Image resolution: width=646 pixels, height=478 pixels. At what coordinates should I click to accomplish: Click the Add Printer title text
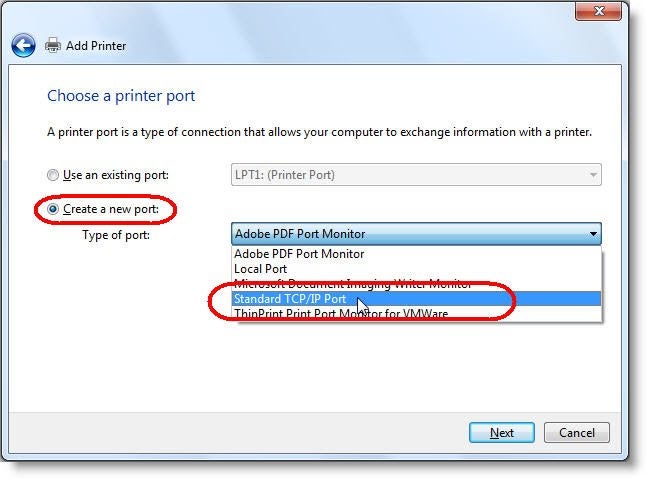coord(96,46)
